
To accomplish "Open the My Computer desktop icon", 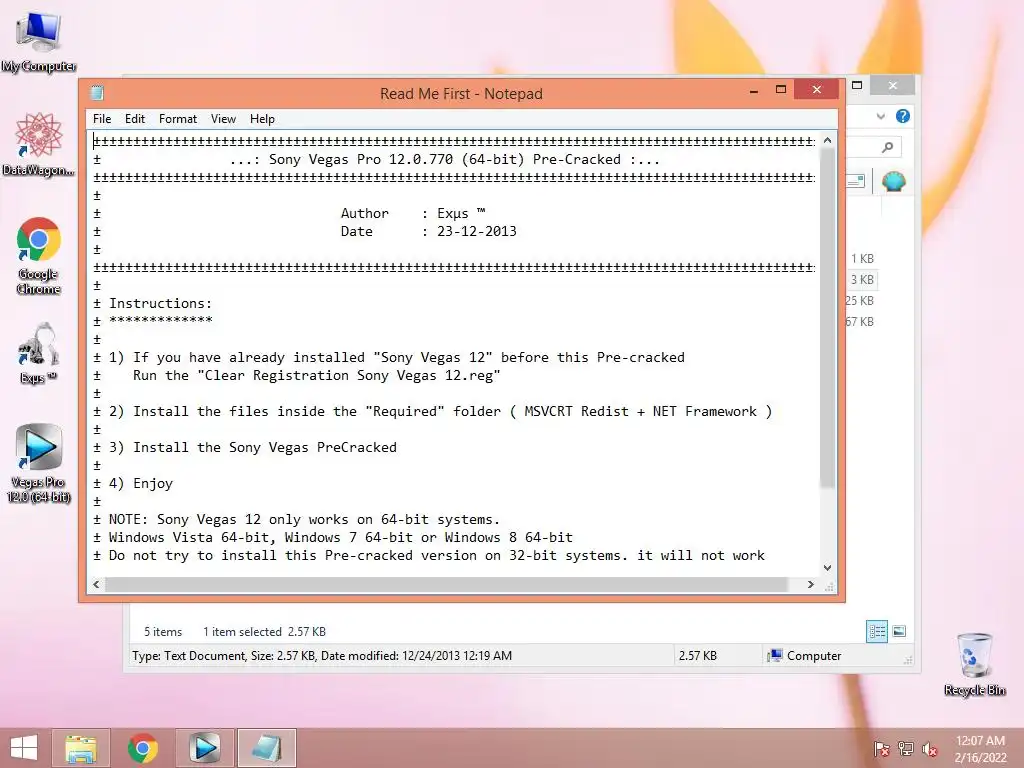I will (x=39, y=40).
